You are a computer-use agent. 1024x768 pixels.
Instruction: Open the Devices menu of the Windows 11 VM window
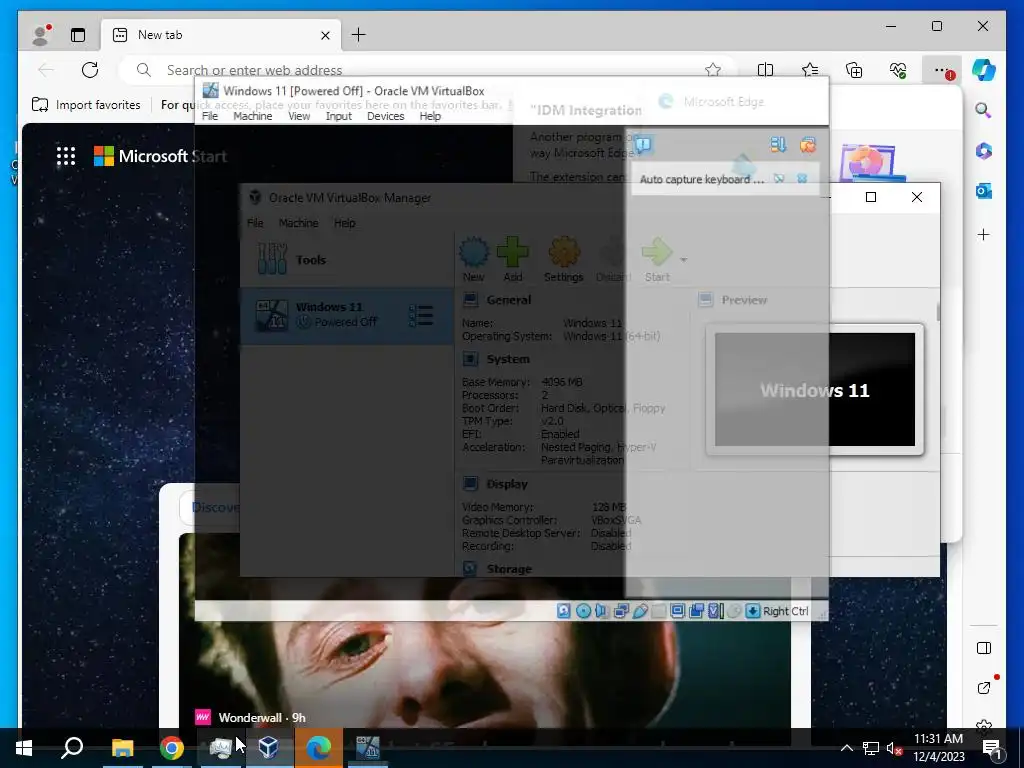tap(385, 116)
